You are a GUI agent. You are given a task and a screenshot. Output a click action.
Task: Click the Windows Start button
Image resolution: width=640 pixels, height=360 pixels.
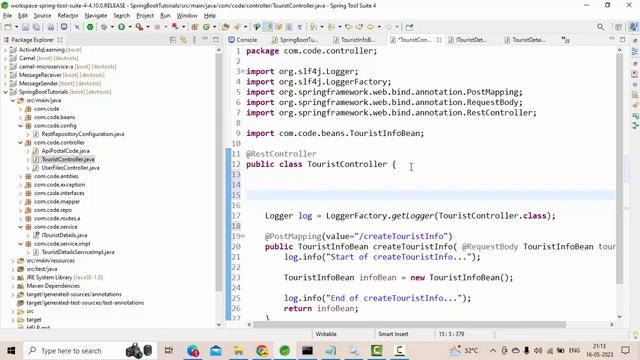click(11, 351)
